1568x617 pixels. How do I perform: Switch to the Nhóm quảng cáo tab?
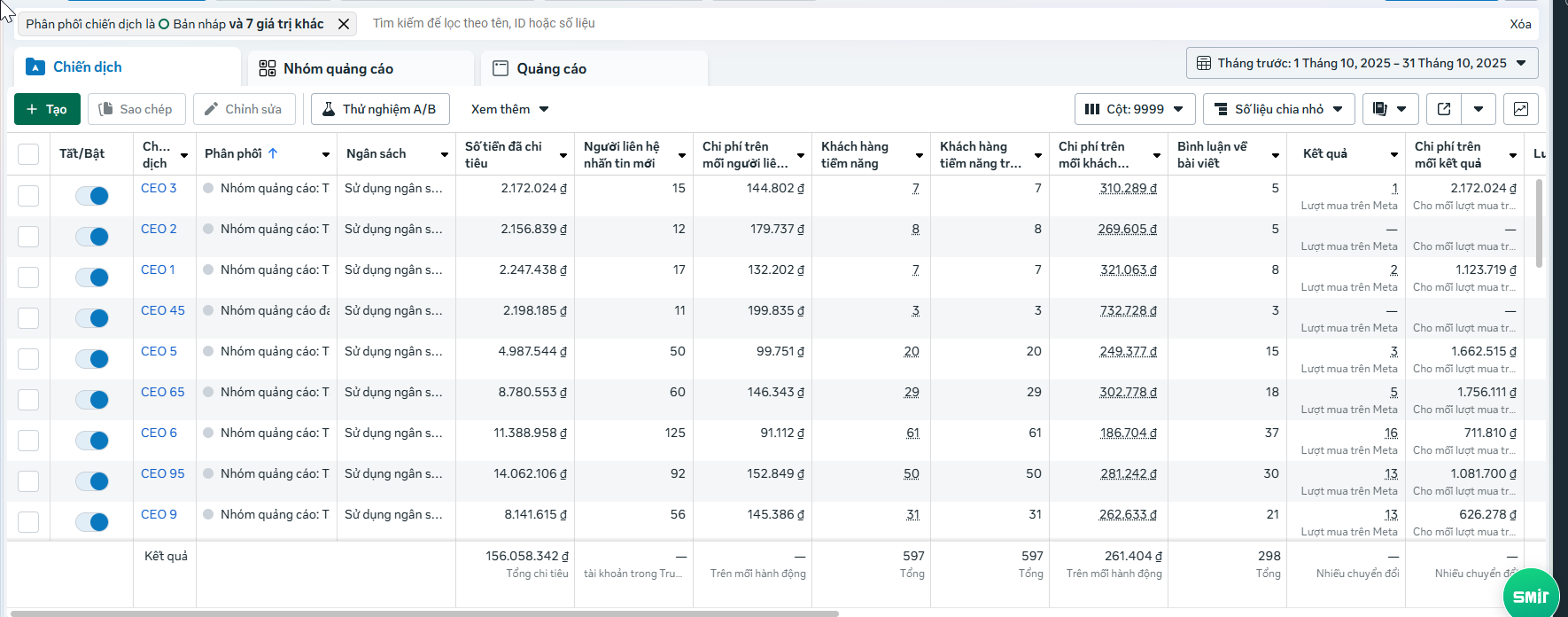click(x=338, y=68)
